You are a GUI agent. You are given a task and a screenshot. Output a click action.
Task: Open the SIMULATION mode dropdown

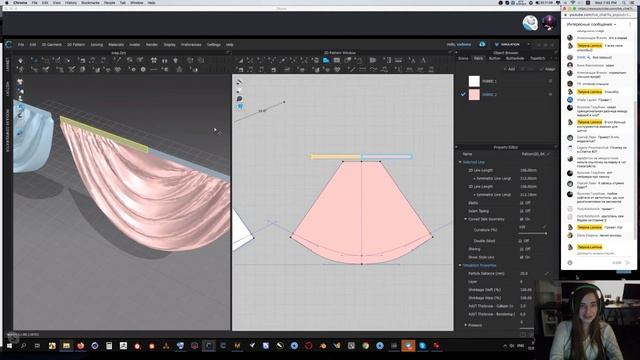coord(529,44)
